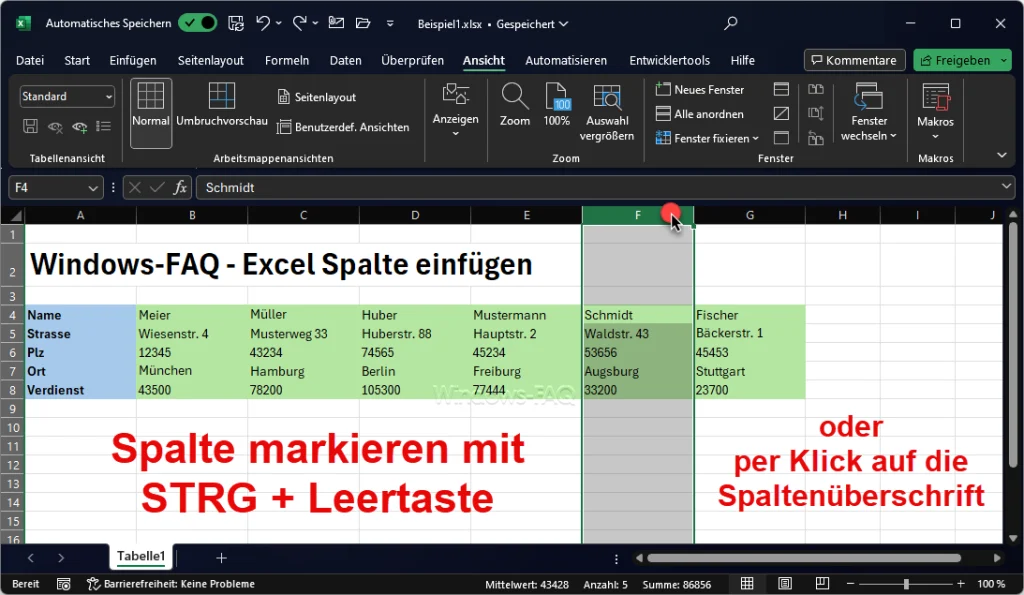The width and height of the screenshot is (1024, 595).
Task: Expand the quick access toolbar customize arrow
Action: tap(390, 24)
